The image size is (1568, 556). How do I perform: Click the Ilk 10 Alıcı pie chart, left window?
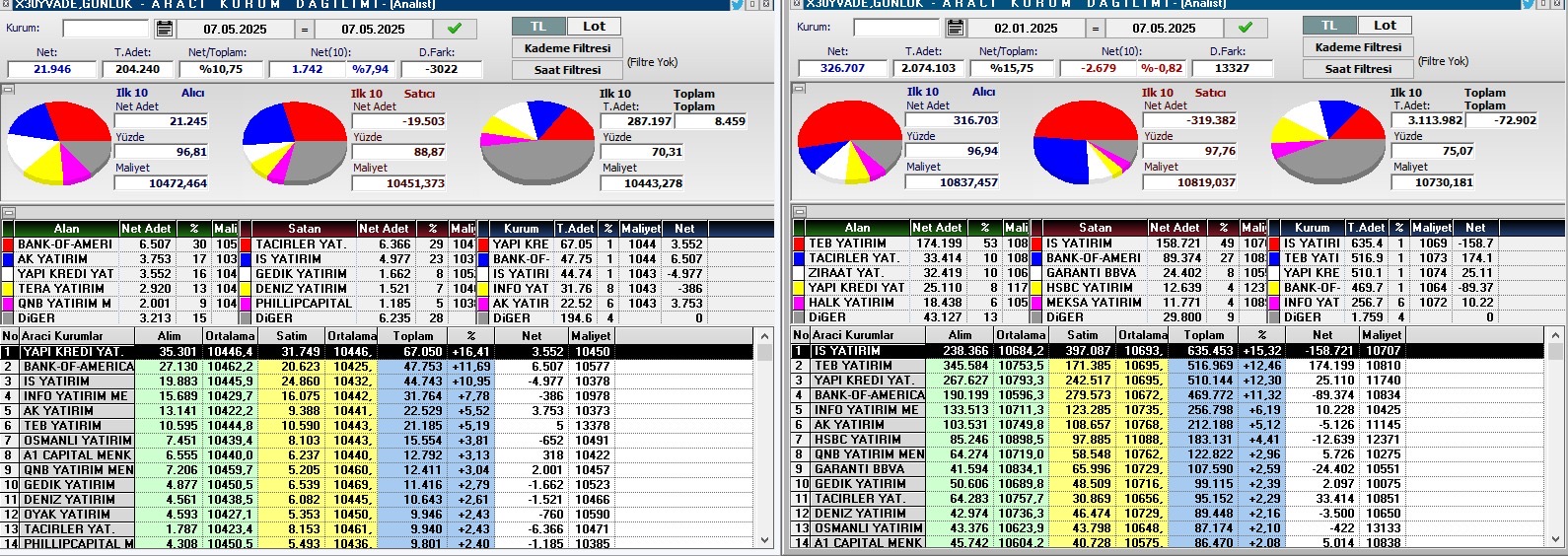[x=58, y=145]
